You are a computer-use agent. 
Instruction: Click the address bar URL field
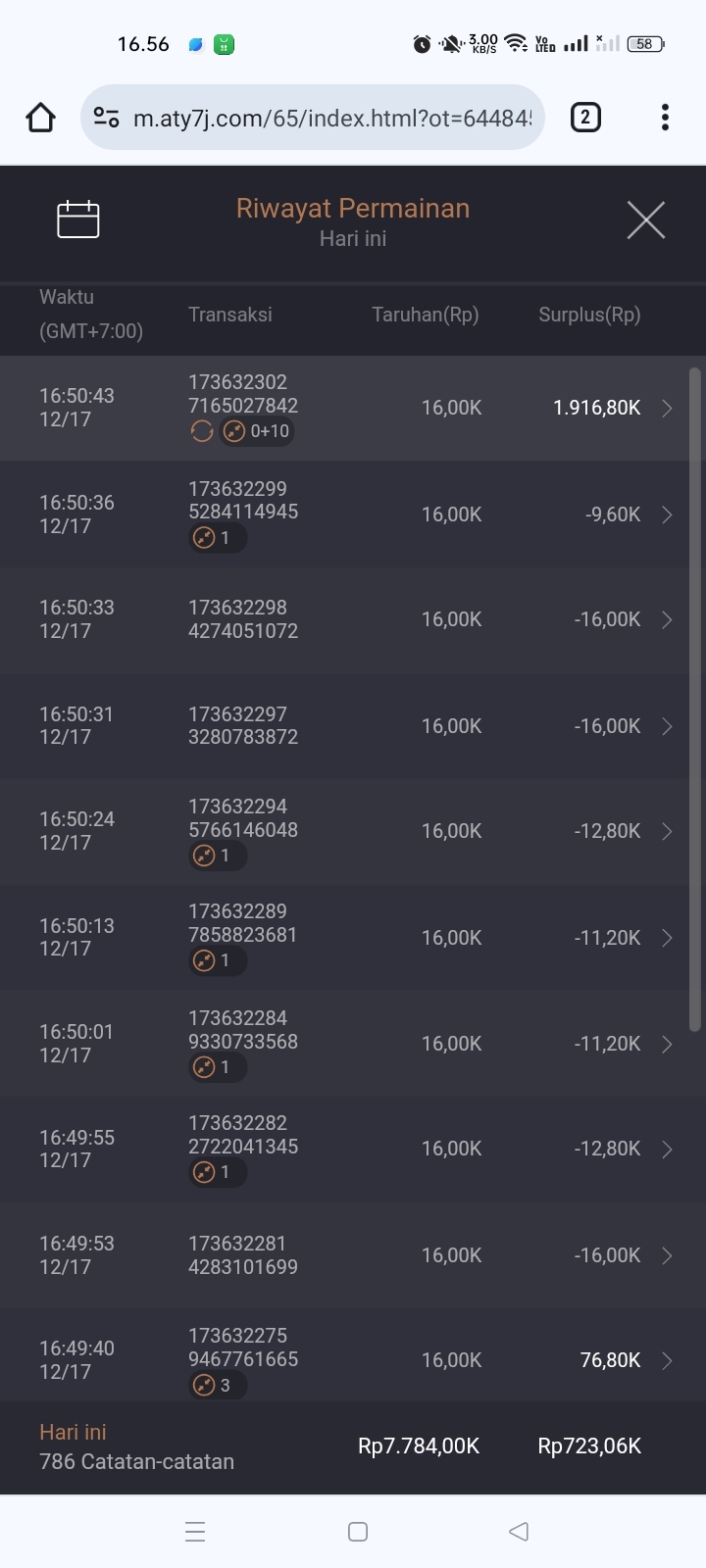click(x=331, y=119)
